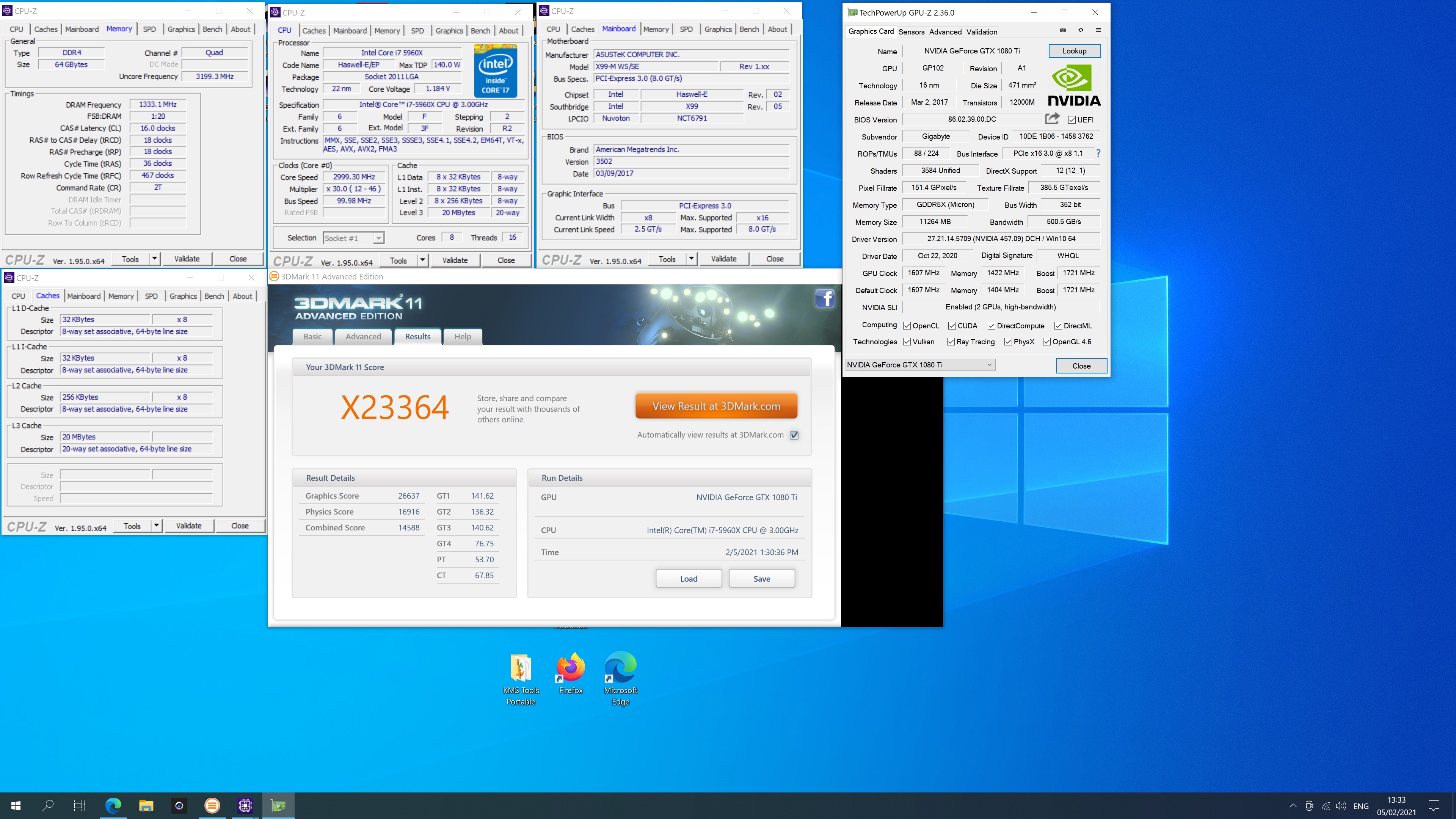Click the dark circle app icon on taskbar

179,805
